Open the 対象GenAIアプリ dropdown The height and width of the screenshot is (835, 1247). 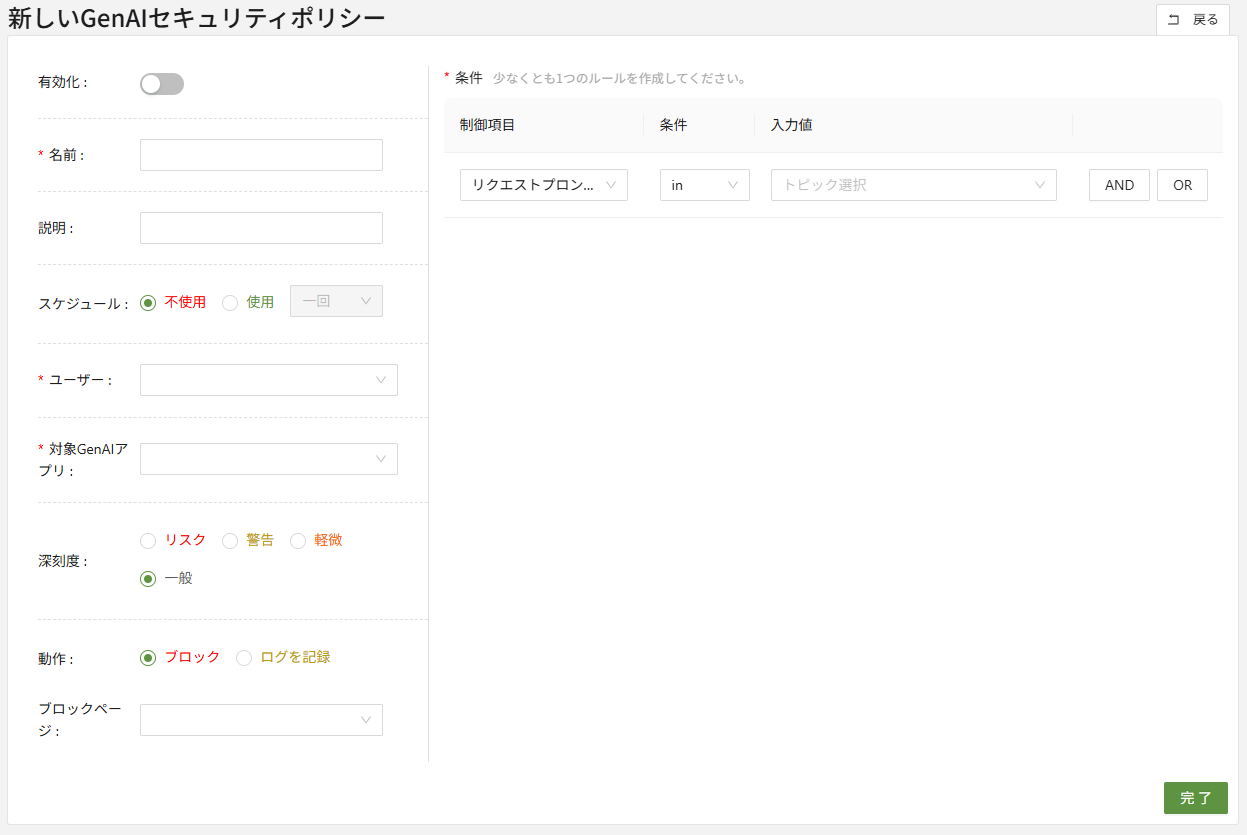[268, 459]
